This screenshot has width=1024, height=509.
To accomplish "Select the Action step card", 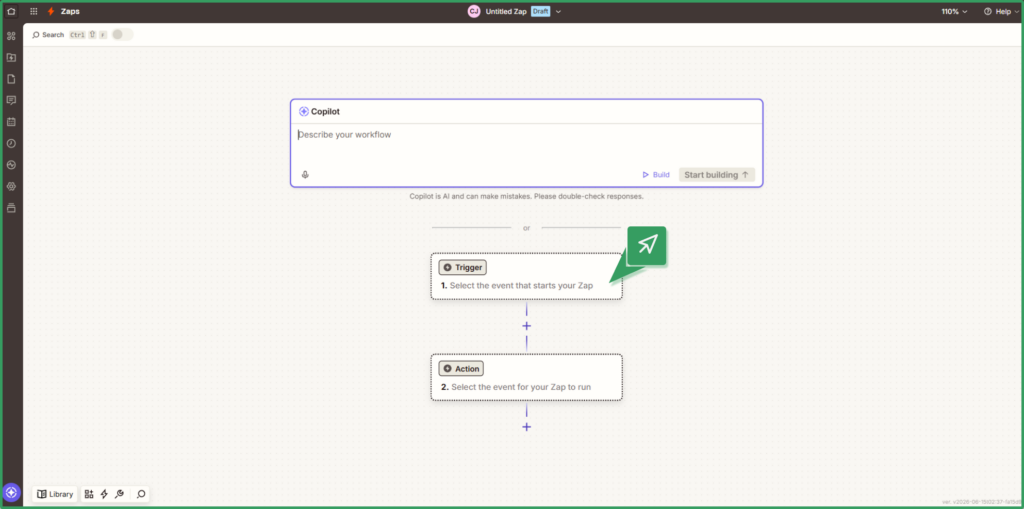I will click(x=526, y=377).
